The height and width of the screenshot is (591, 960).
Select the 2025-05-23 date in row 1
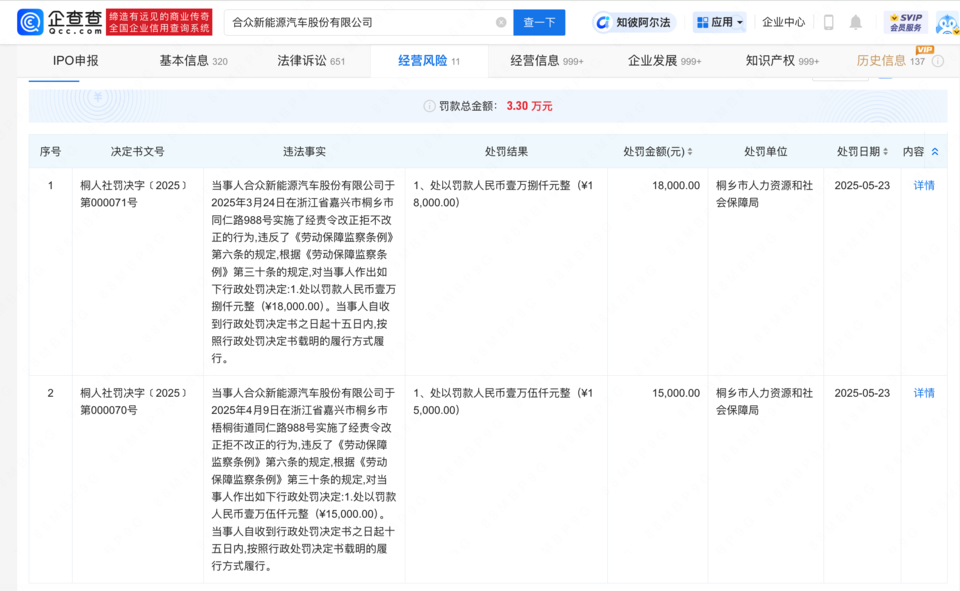[862, 185]
